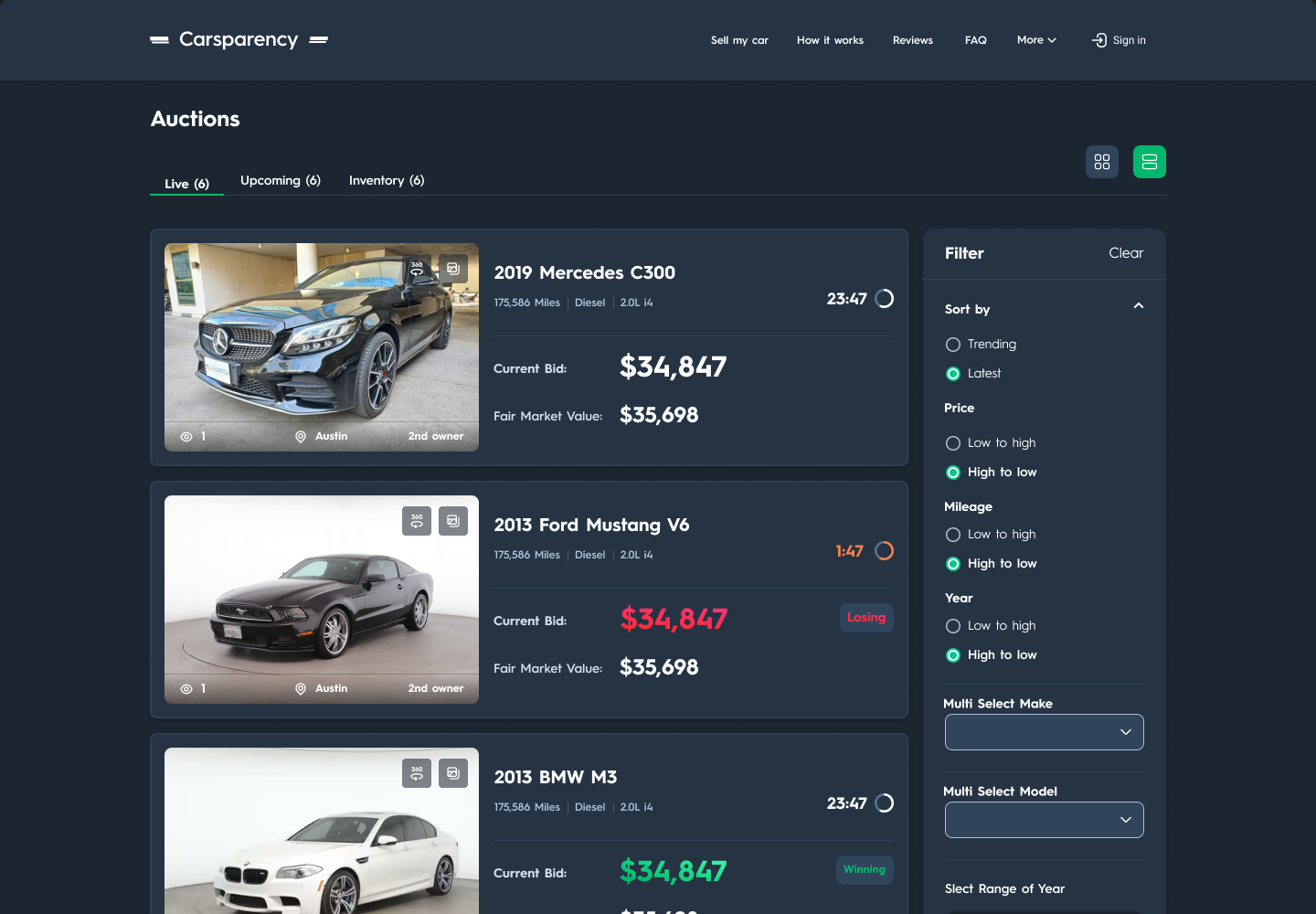Open the Upcoming (6) tab
Screen dimensions: 1316x914
(281, 180)
